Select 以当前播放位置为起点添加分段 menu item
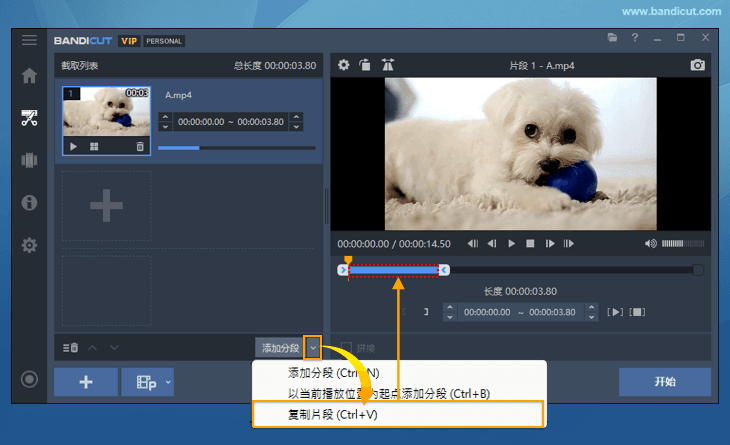Viewport: 730px width, 445px height. coord(389,393)
